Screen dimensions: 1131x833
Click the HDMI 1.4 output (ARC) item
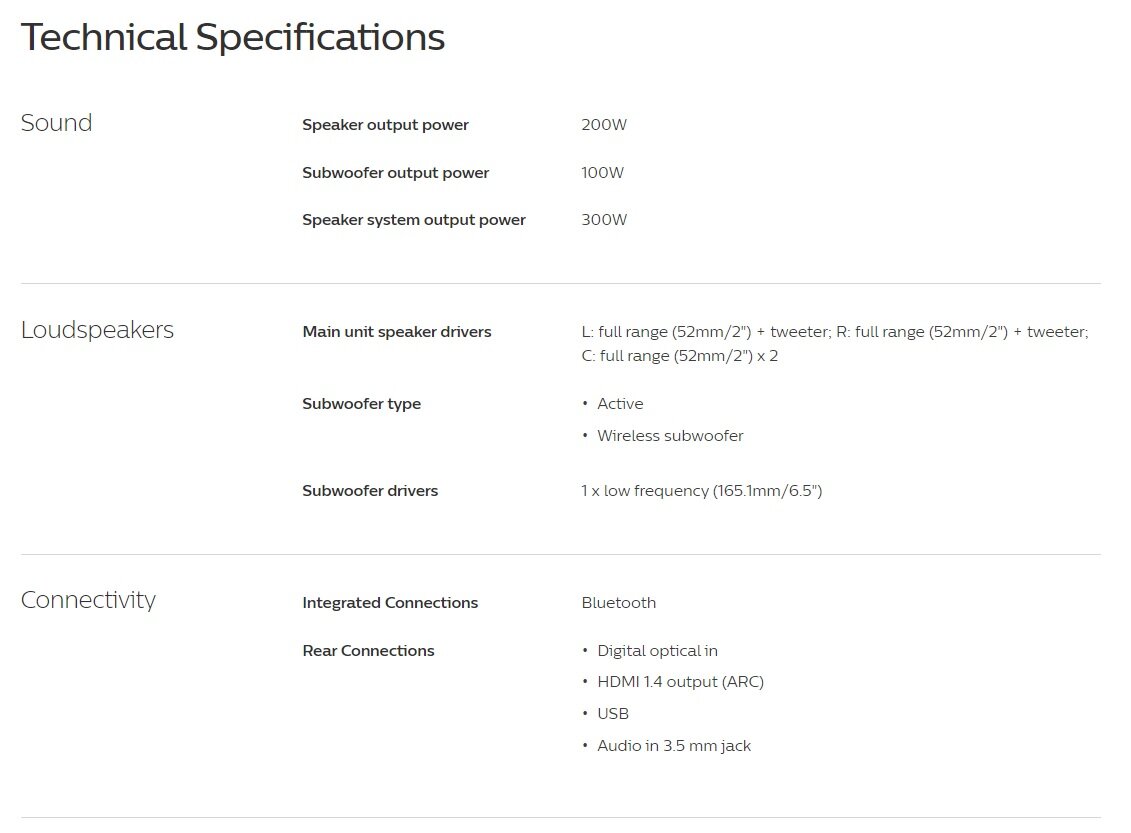tap(680, 682)
